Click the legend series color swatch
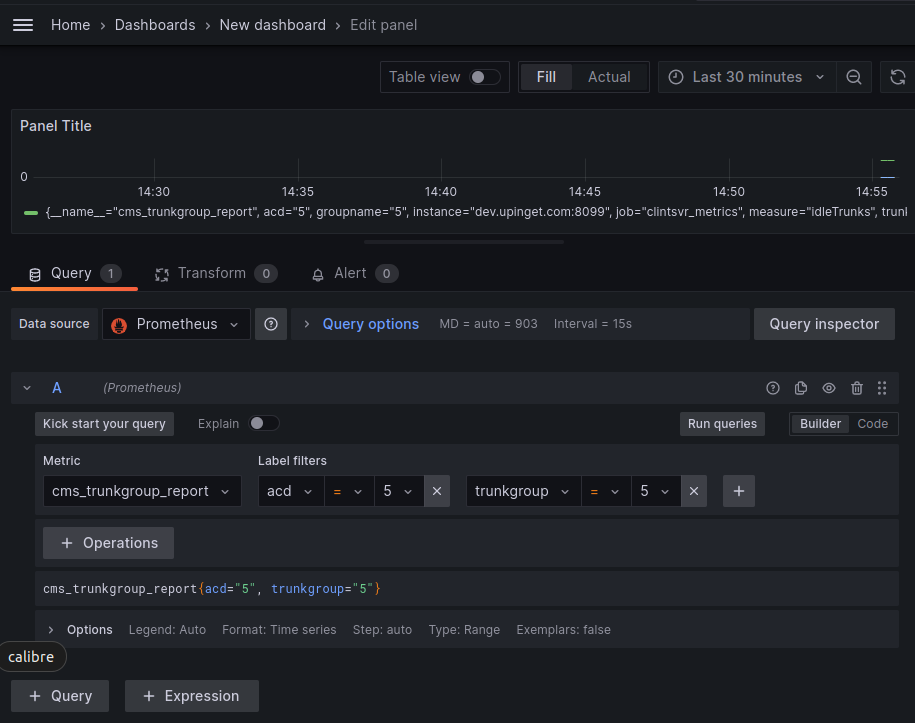This screenshot has width=915, height=723. tap(31, 212)
